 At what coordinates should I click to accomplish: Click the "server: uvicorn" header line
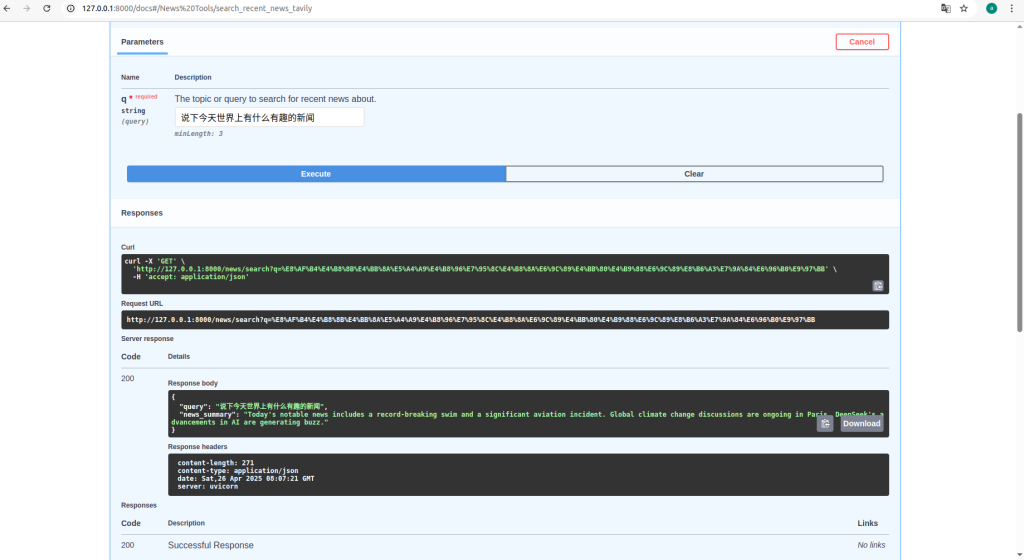(208, 486)
